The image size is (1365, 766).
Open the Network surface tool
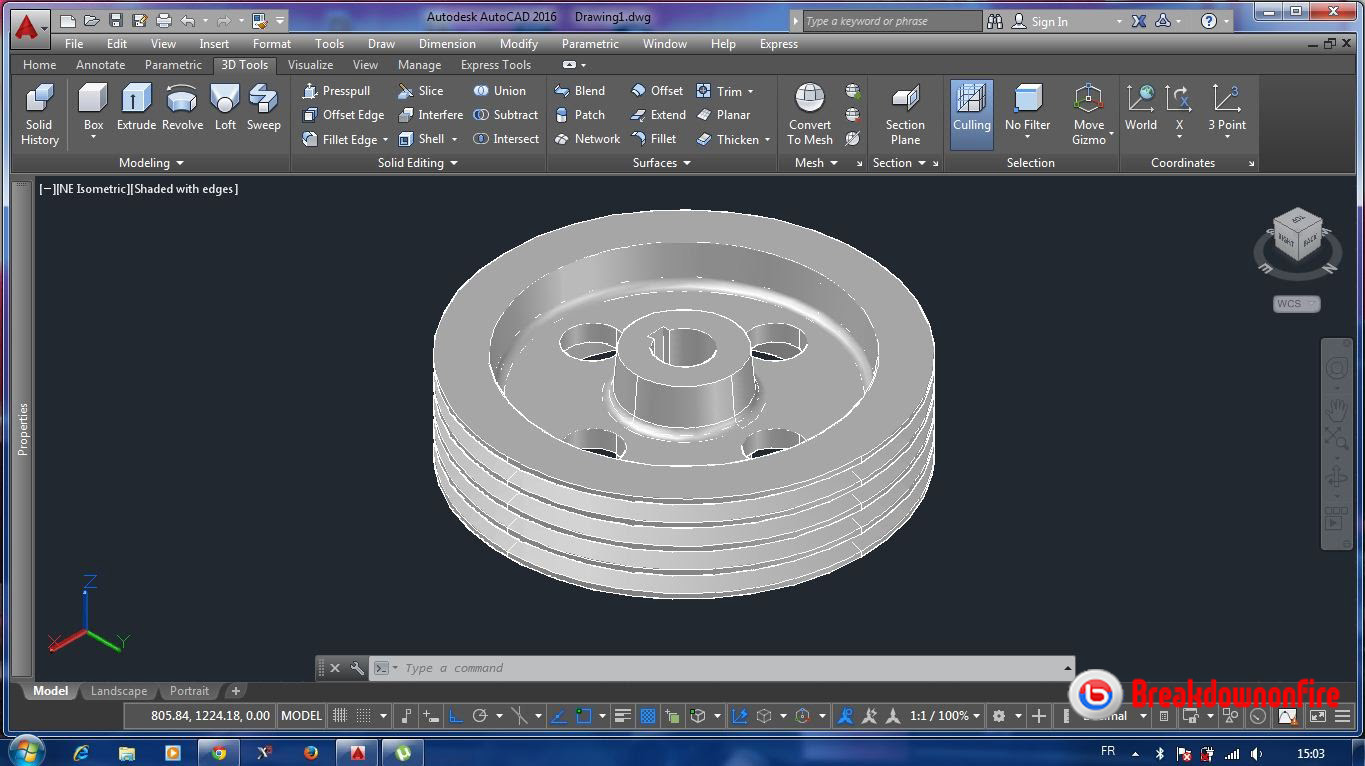tap(587, 139)
